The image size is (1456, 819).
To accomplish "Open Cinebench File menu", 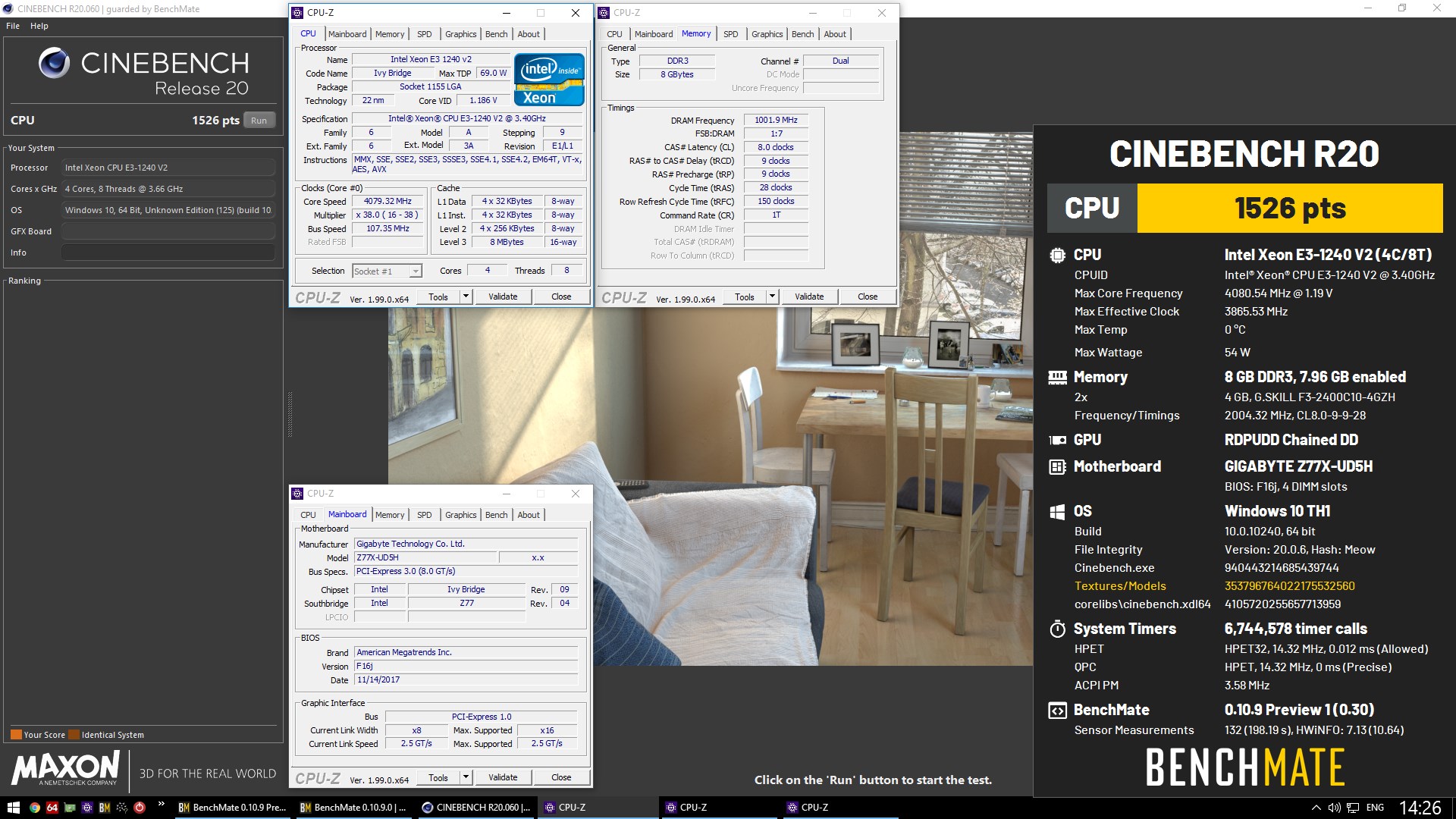I will [x=13, y=26].
